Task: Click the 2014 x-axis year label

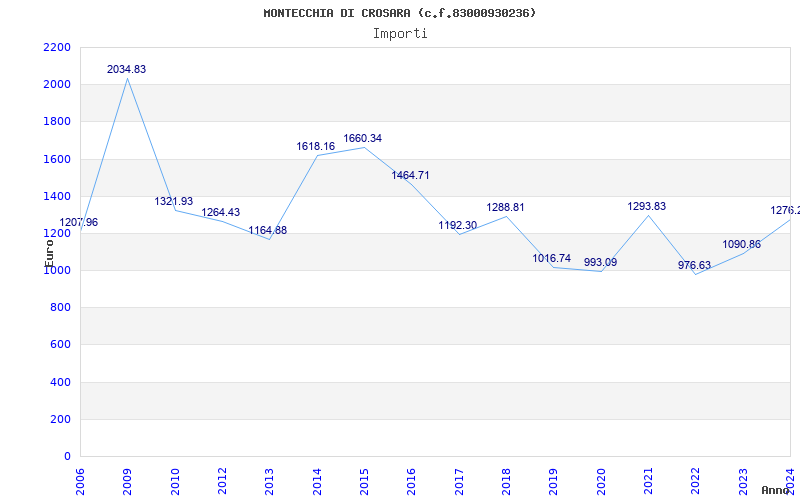Action: pyautogui.click(x=317, y=481)
